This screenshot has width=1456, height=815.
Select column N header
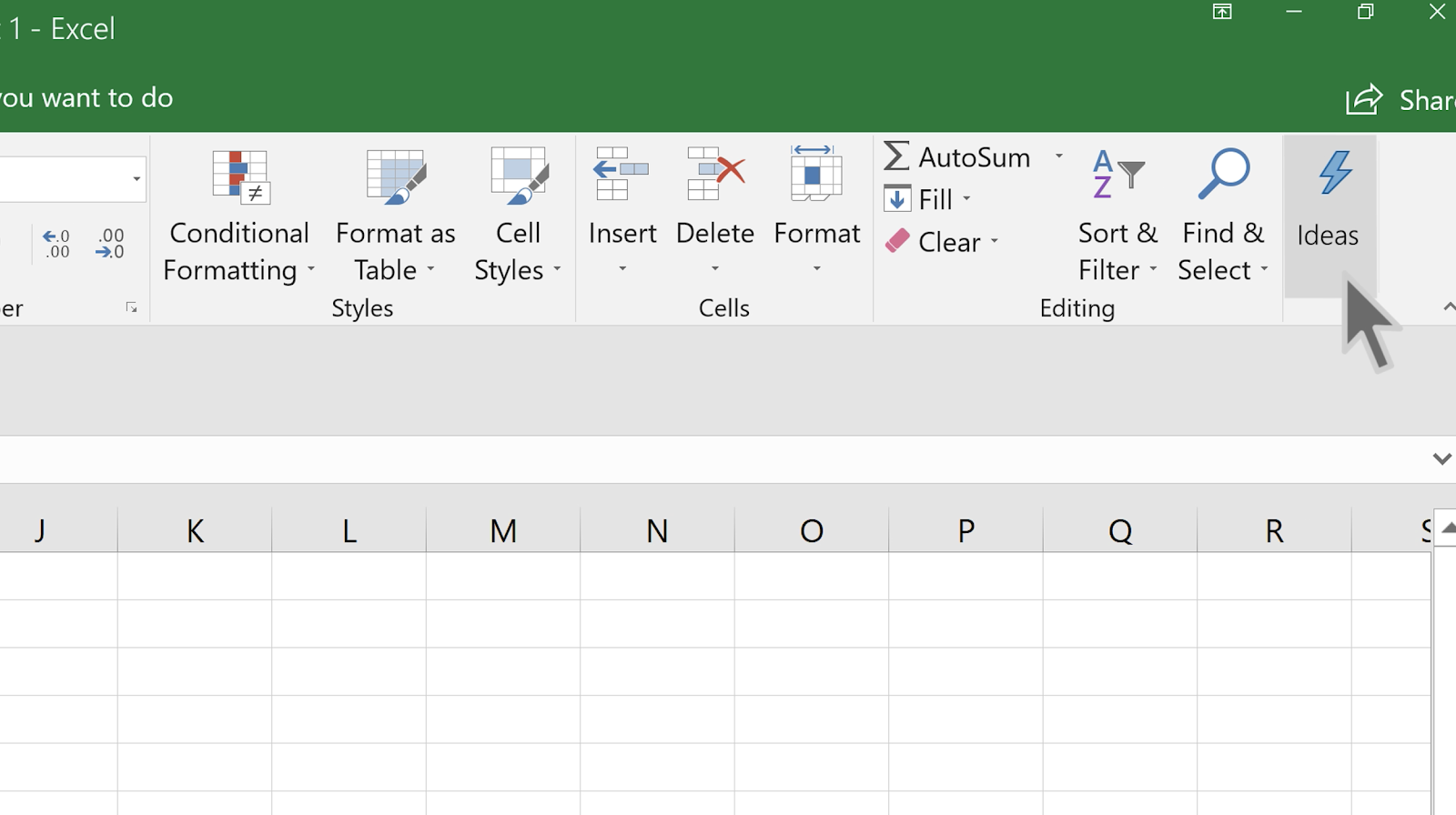[x=657, y=530]
